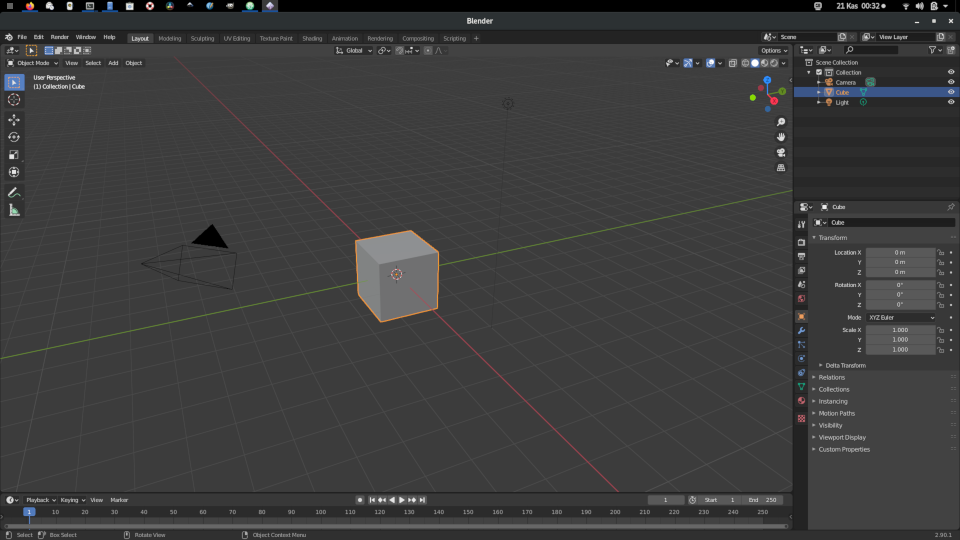Toggle lock on Location X
The image size is (960, 540).
click(x=941, y=252)
